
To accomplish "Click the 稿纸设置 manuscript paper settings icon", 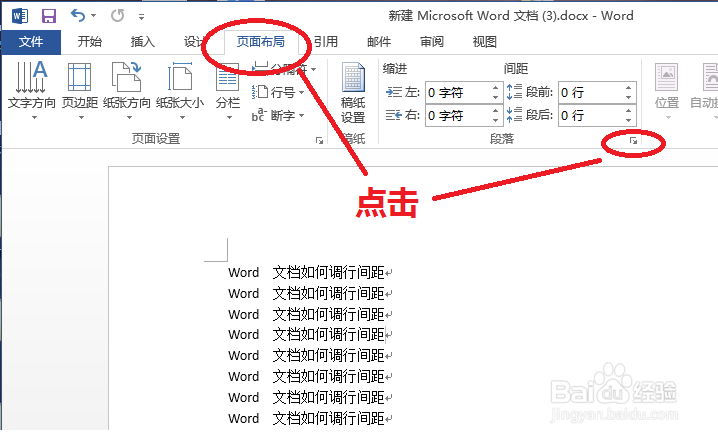I will click(x=353, y=93).
